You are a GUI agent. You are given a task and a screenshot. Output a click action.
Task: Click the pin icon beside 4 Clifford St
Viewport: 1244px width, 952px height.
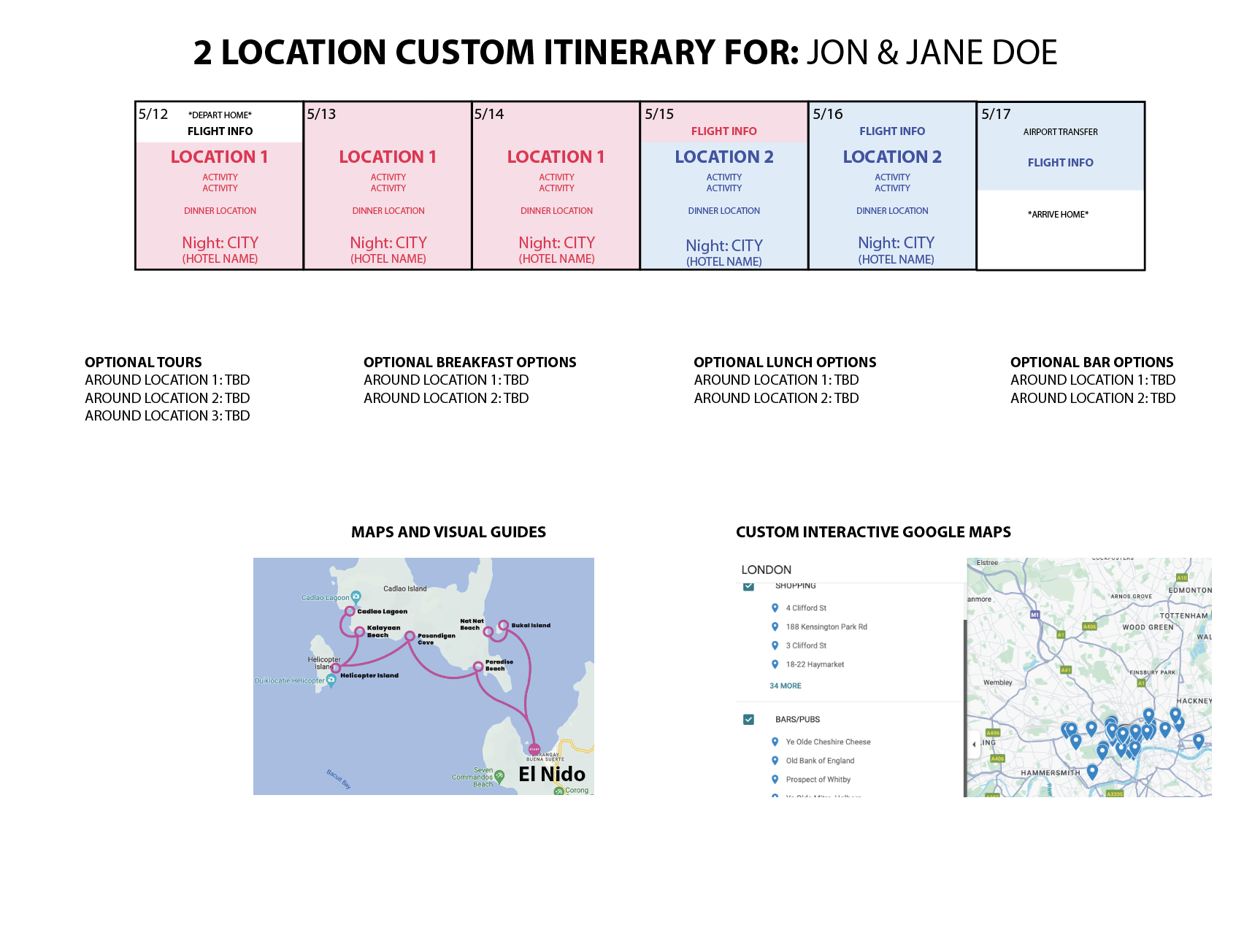tap(775, 607)
